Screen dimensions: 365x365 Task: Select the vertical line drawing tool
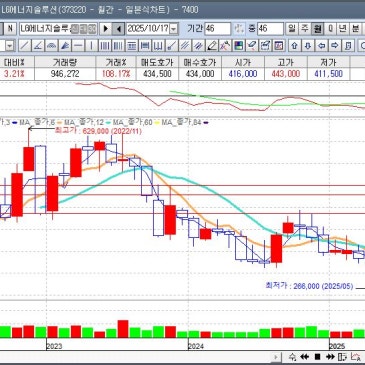coord(91,45)
